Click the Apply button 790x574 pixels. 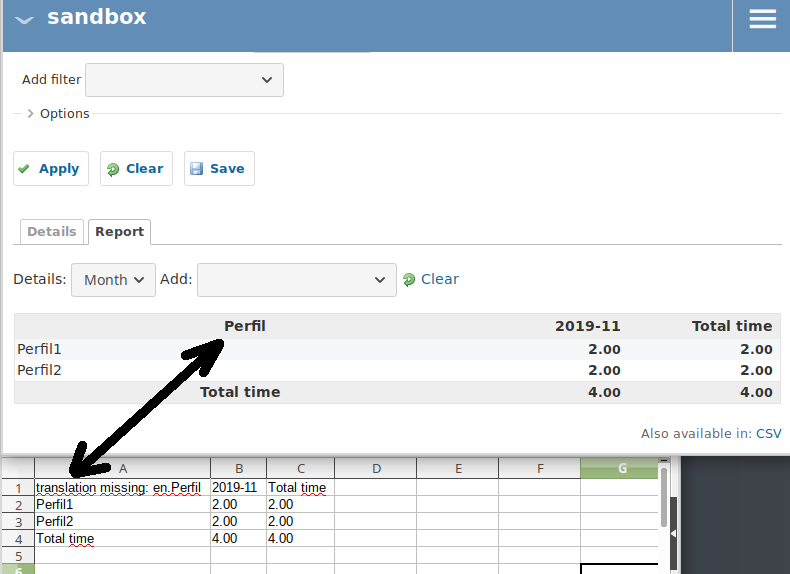click(51, 168)
